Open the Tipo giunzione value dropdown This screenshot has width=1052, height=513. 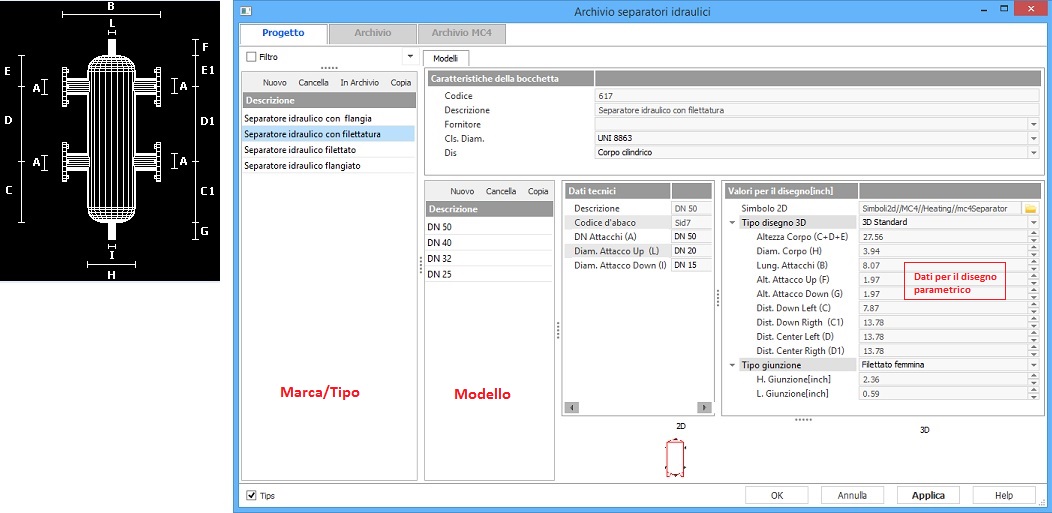(x=1033, y=365)
